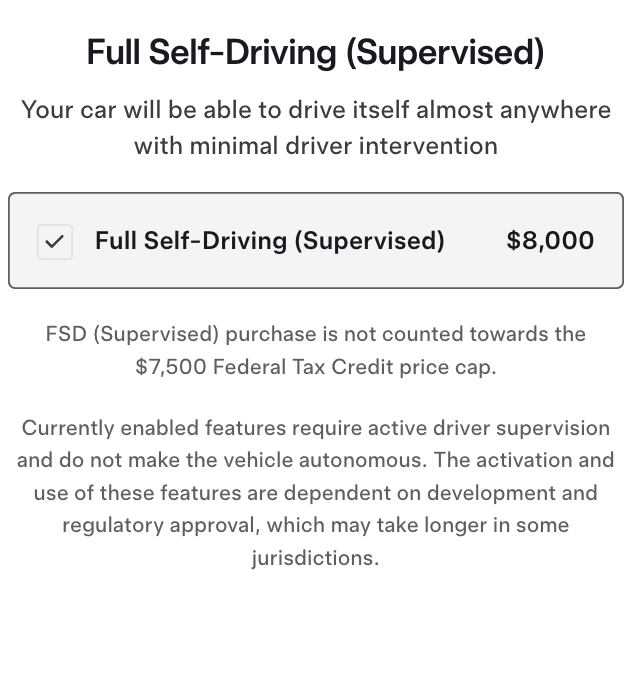Click the Full Self-Driving (Supervised) option label
The image size is (630, 694).
(x=269, y=241)
